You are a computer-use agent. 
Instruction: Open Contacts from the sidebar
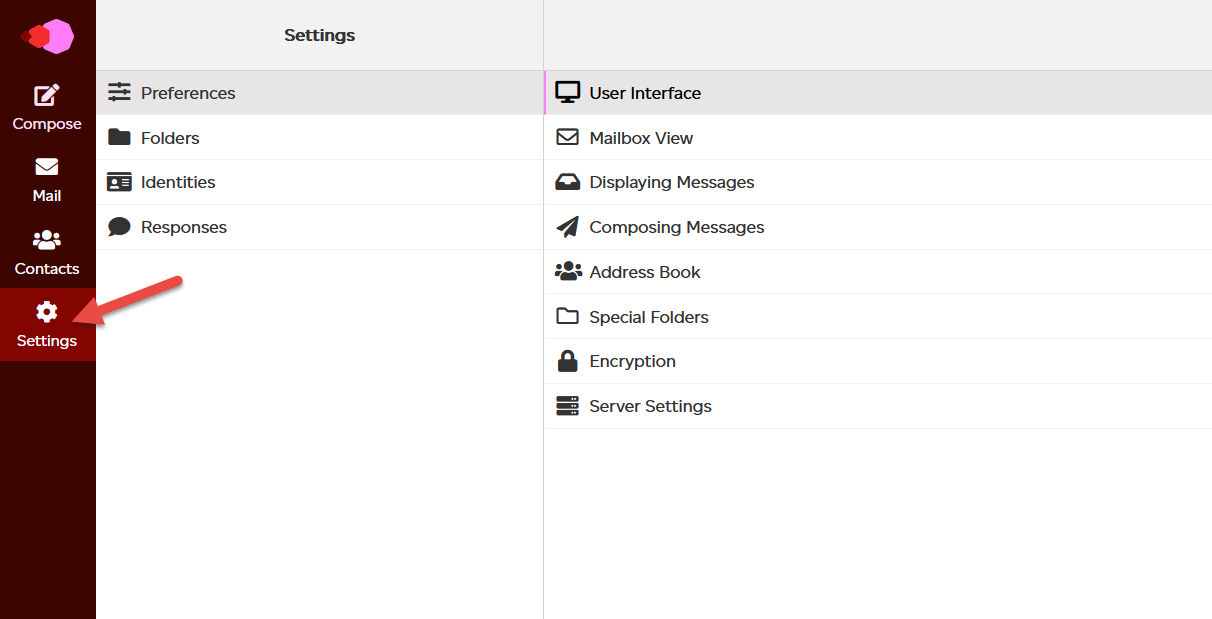pos(47,250)
